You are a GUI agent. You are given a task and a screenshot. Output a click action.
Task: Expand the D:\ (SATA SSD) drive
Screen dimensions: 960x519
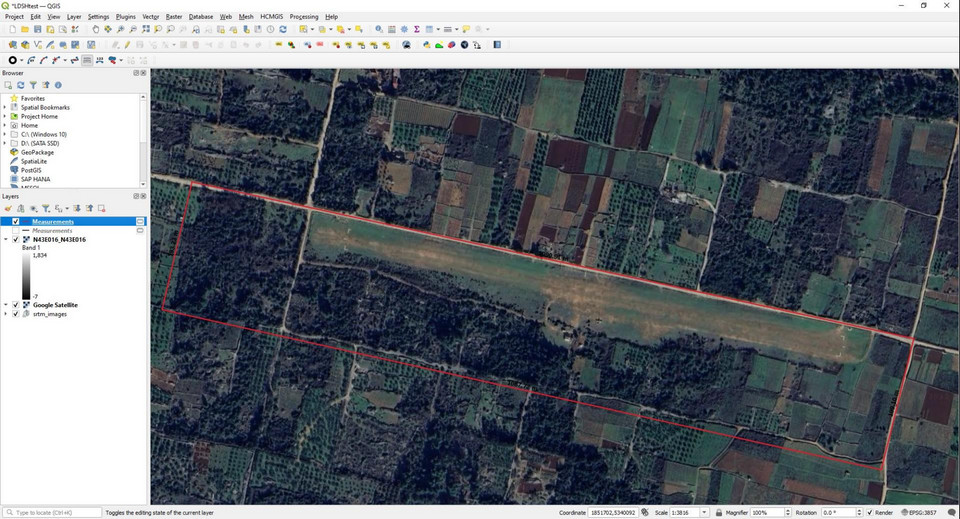tap(5, 143)
